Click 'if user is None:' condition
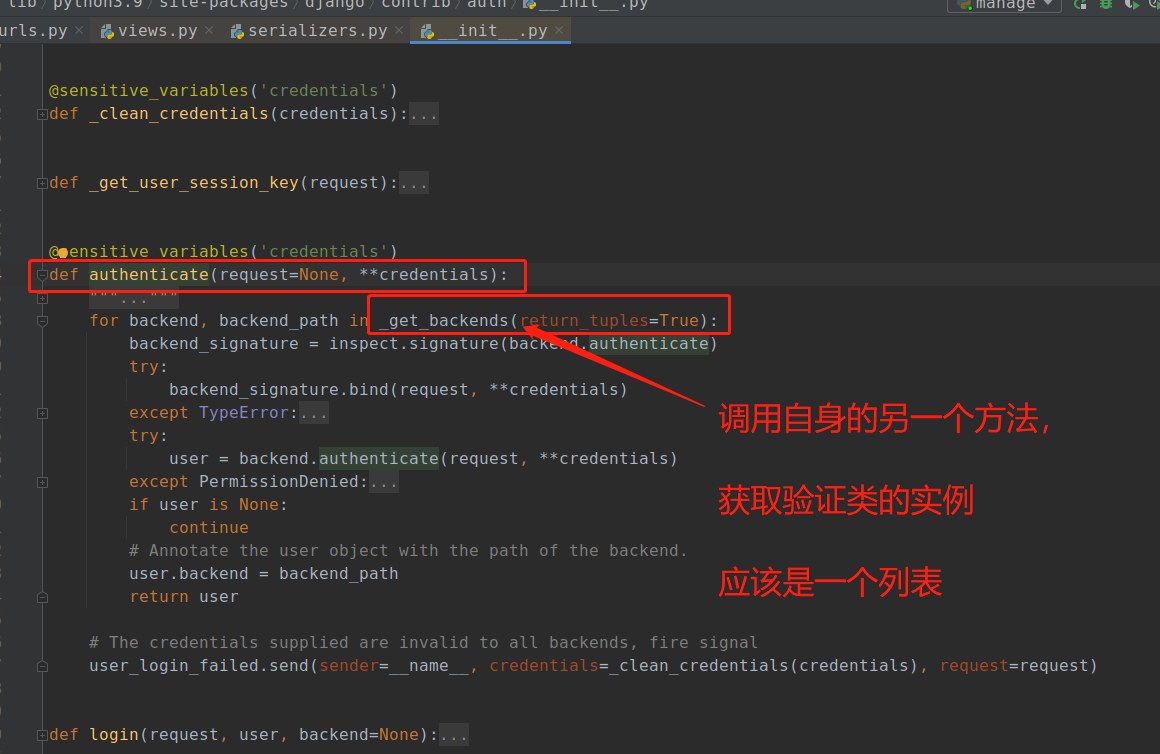 [x=209, y=505]
